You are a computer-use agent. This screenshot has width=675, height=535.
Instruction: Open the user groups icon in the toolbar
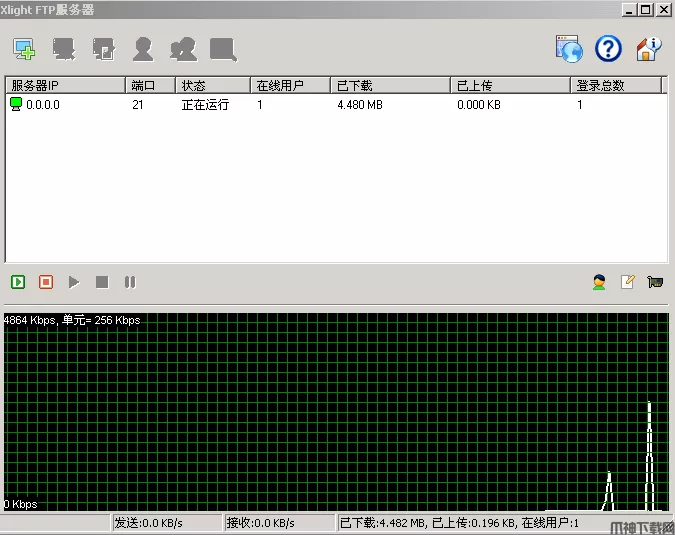click(183, 48)
